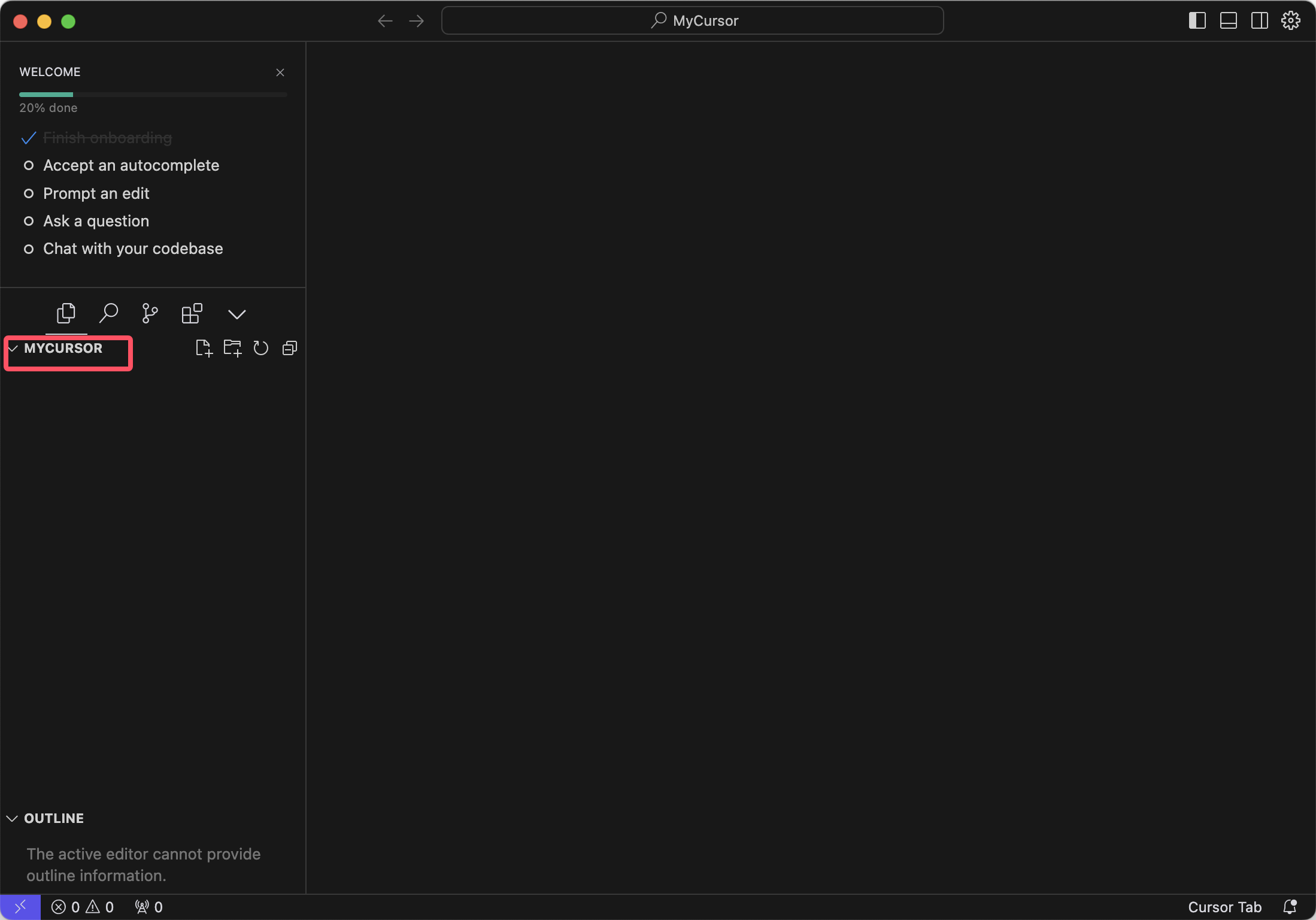Screen dimensions: 1316x920
Task: Switch to the Explorer files tab
Action: coord(66,313)
